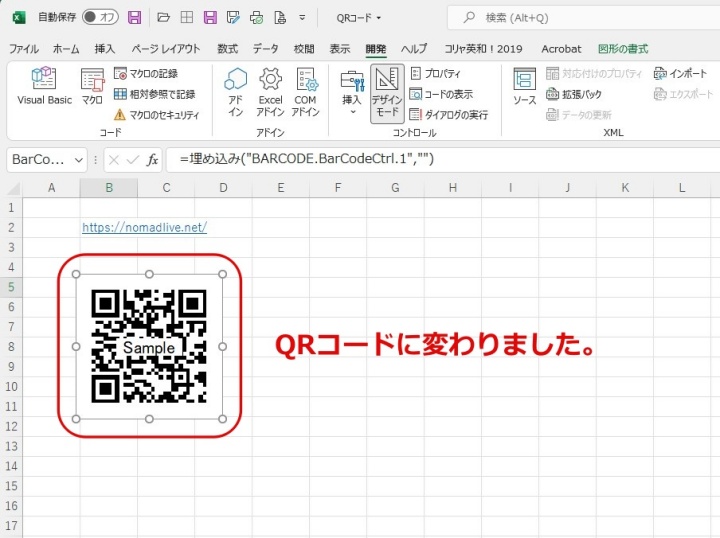Select the QR code barcode control

tap(149, 346)
